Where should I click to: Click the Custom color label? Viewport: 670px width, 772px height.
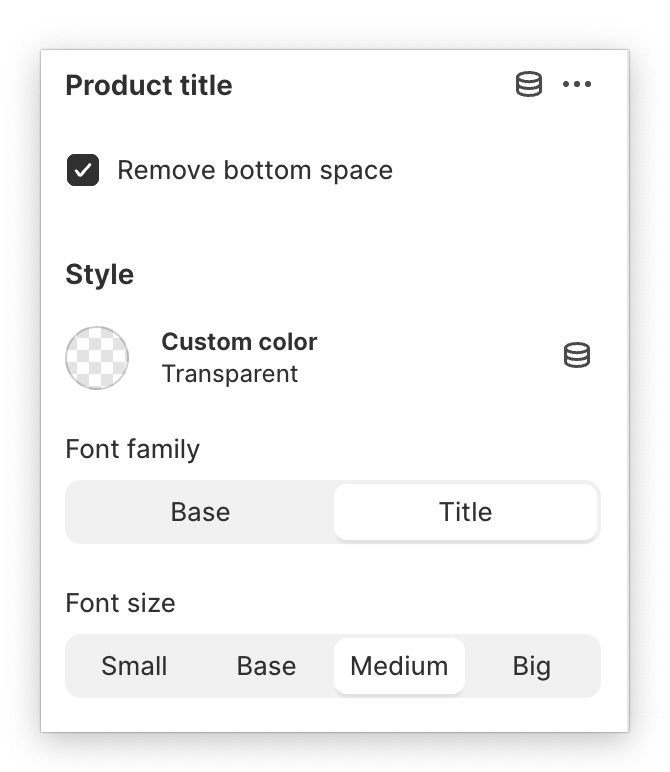click(x=239, y=342)
